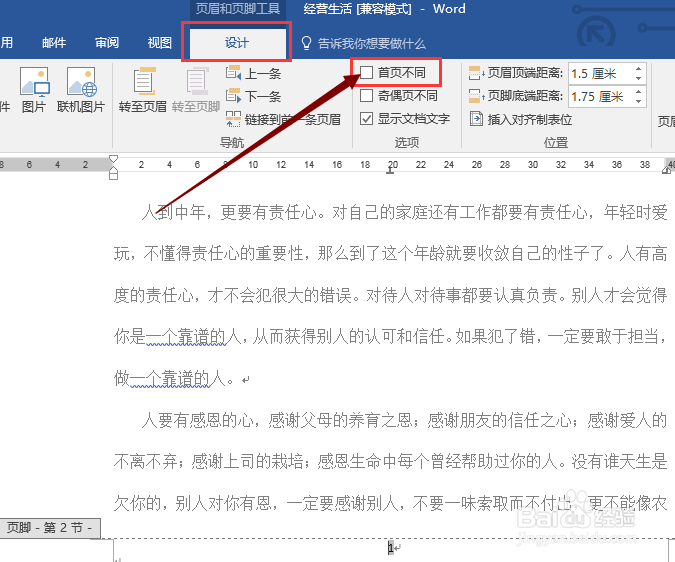Increase 页眉顶端距离 with up spinner arrow
The image size is (675, 562).
[638, 69]
